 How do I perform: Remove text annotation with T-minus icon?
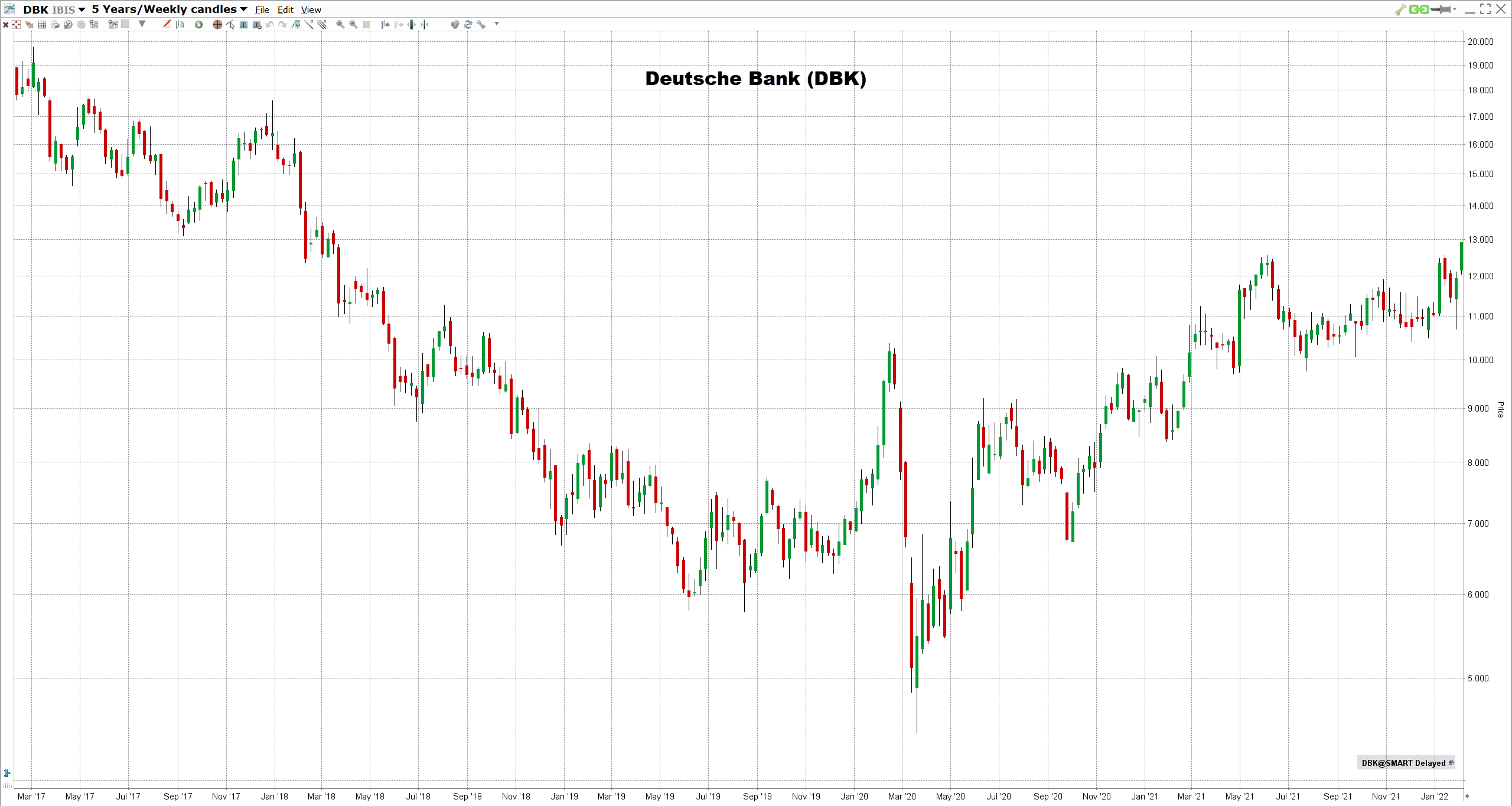pos(257,24)
